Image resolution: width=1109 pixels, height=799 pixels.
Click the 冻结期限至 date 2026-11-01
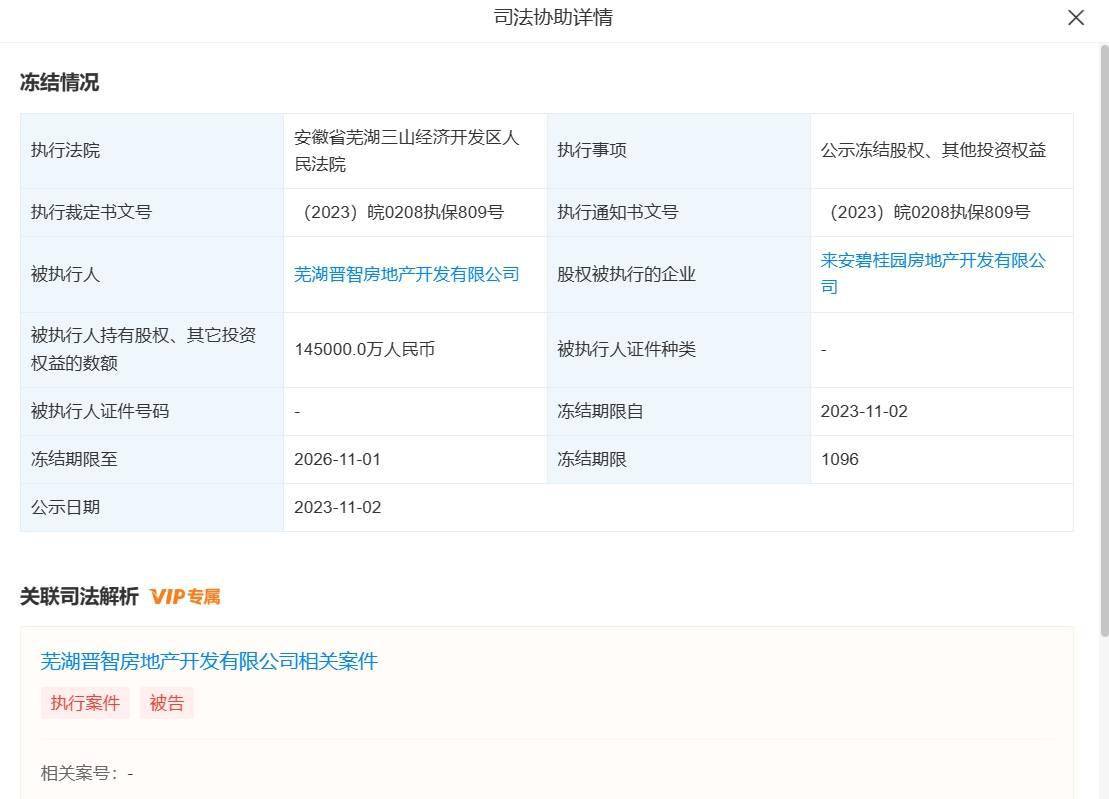click(x=337, y=460)
